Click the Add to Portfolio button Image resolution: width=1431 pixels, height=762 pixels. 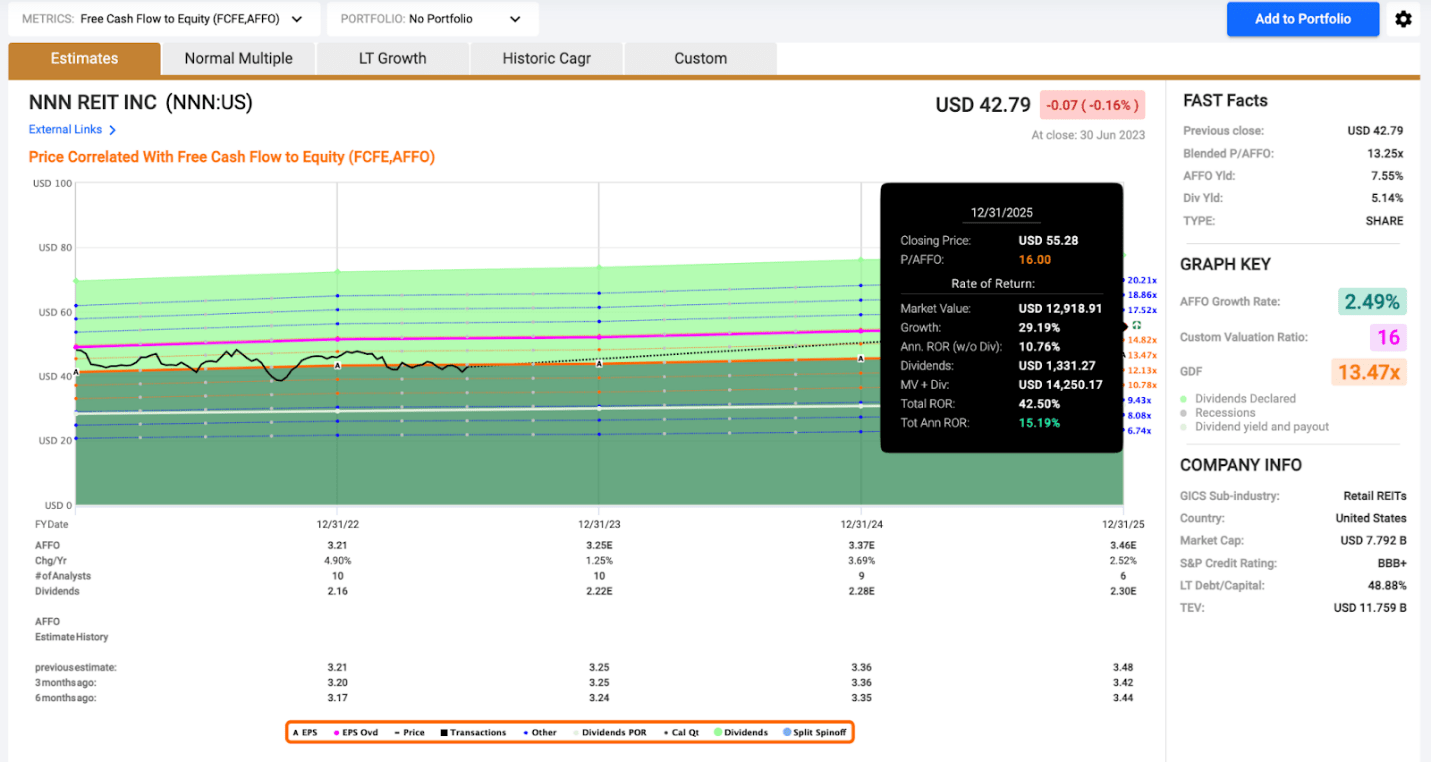pyautogui.click(x=1303, y=19)
